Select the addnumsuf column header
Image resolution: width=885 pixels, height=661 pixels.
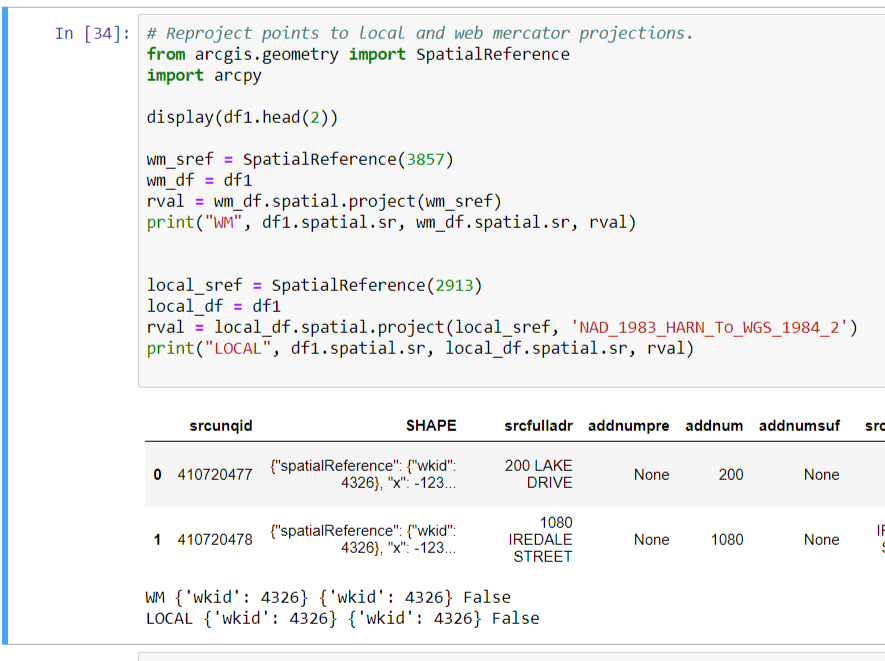799,426
